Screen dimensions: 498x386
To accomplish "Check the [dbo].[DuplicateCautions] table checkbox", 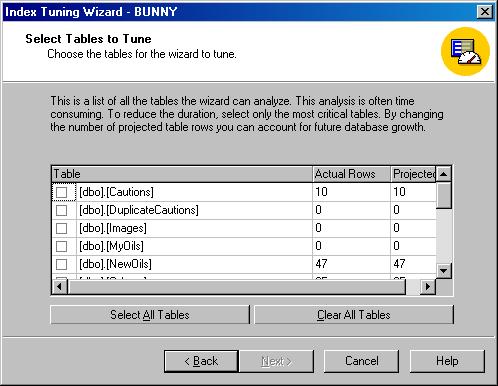I will (x=62, y=210).
